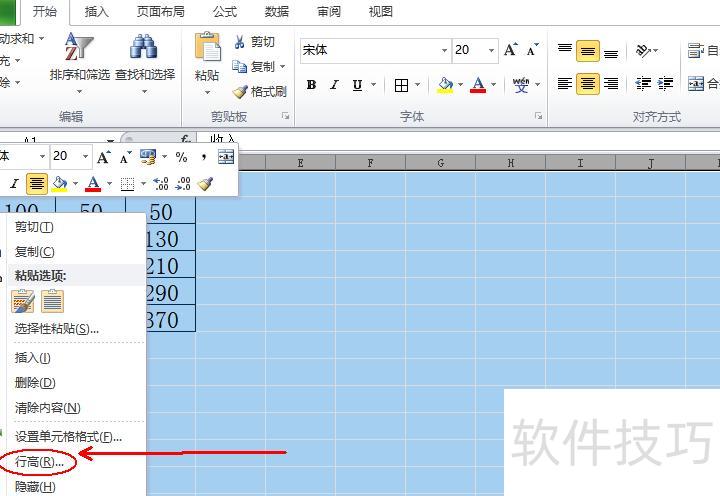Click the wrap text icon

point(695,51)
